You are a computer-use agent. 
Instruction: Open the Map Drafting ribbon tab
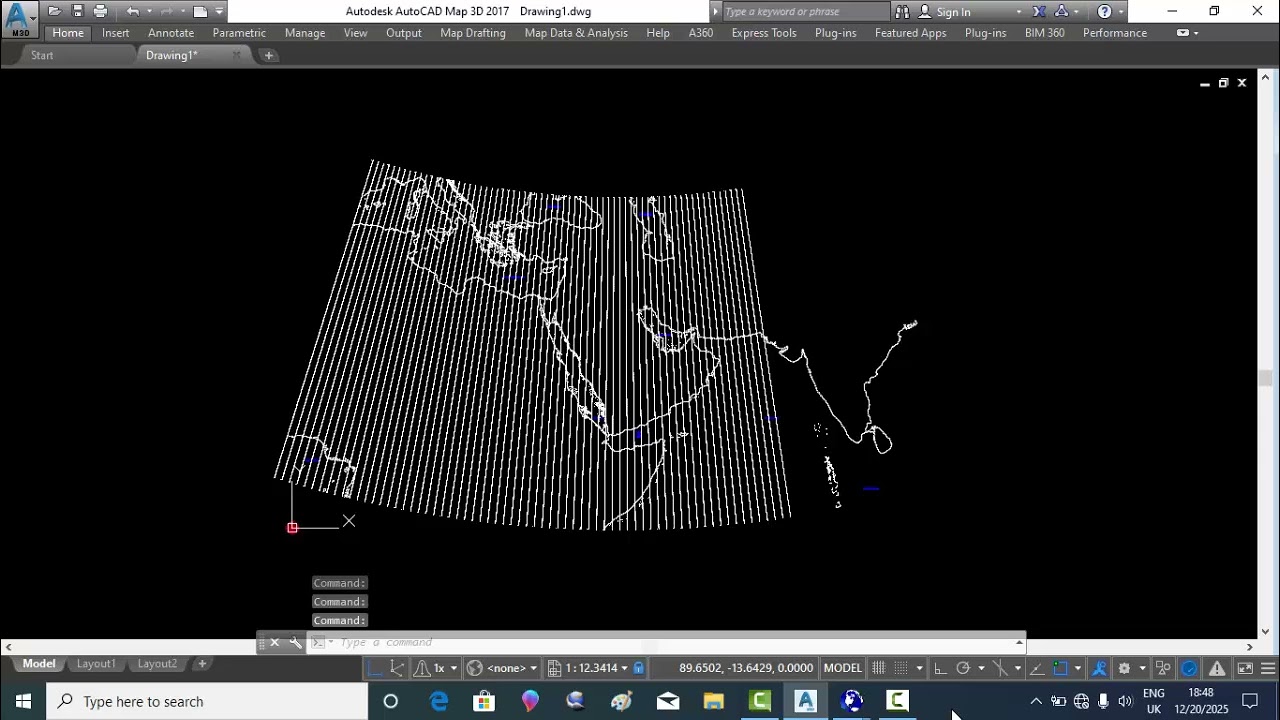click(473, 33)
